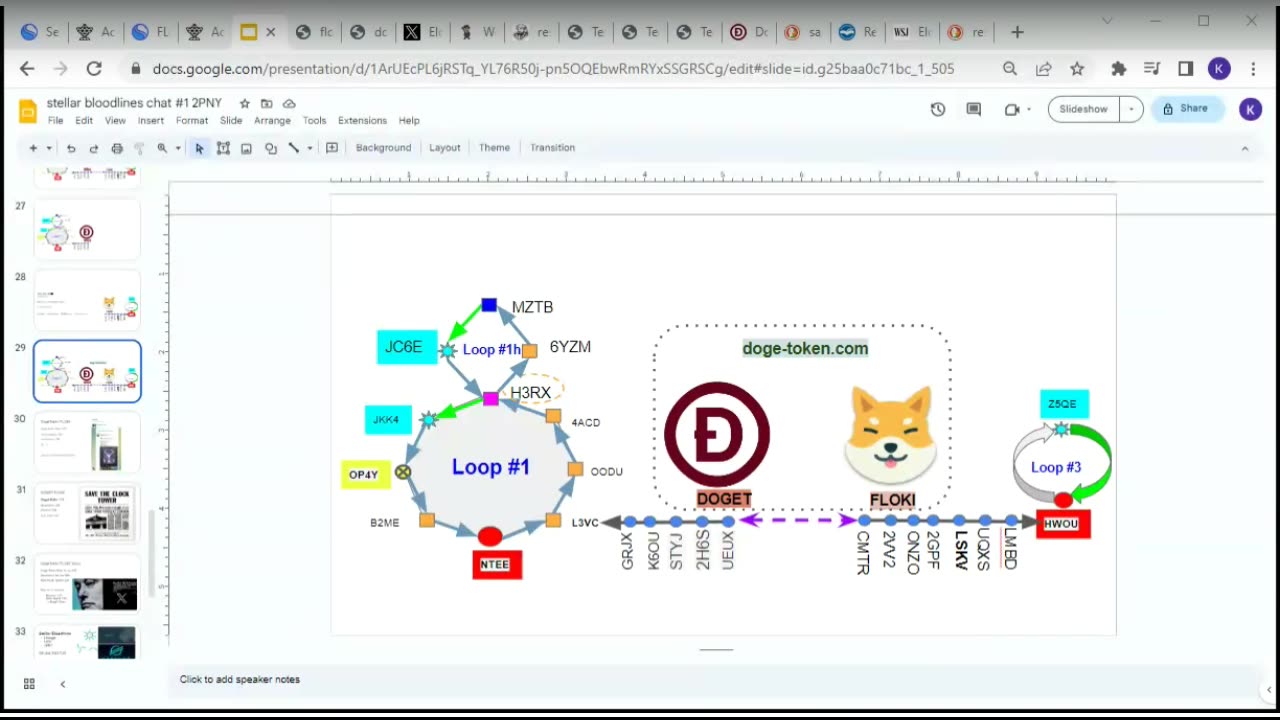The height and width of the screenshot is (720, 1280).
Task: Open the browser Extensions puzzle icon
Action: (1119, 69)
